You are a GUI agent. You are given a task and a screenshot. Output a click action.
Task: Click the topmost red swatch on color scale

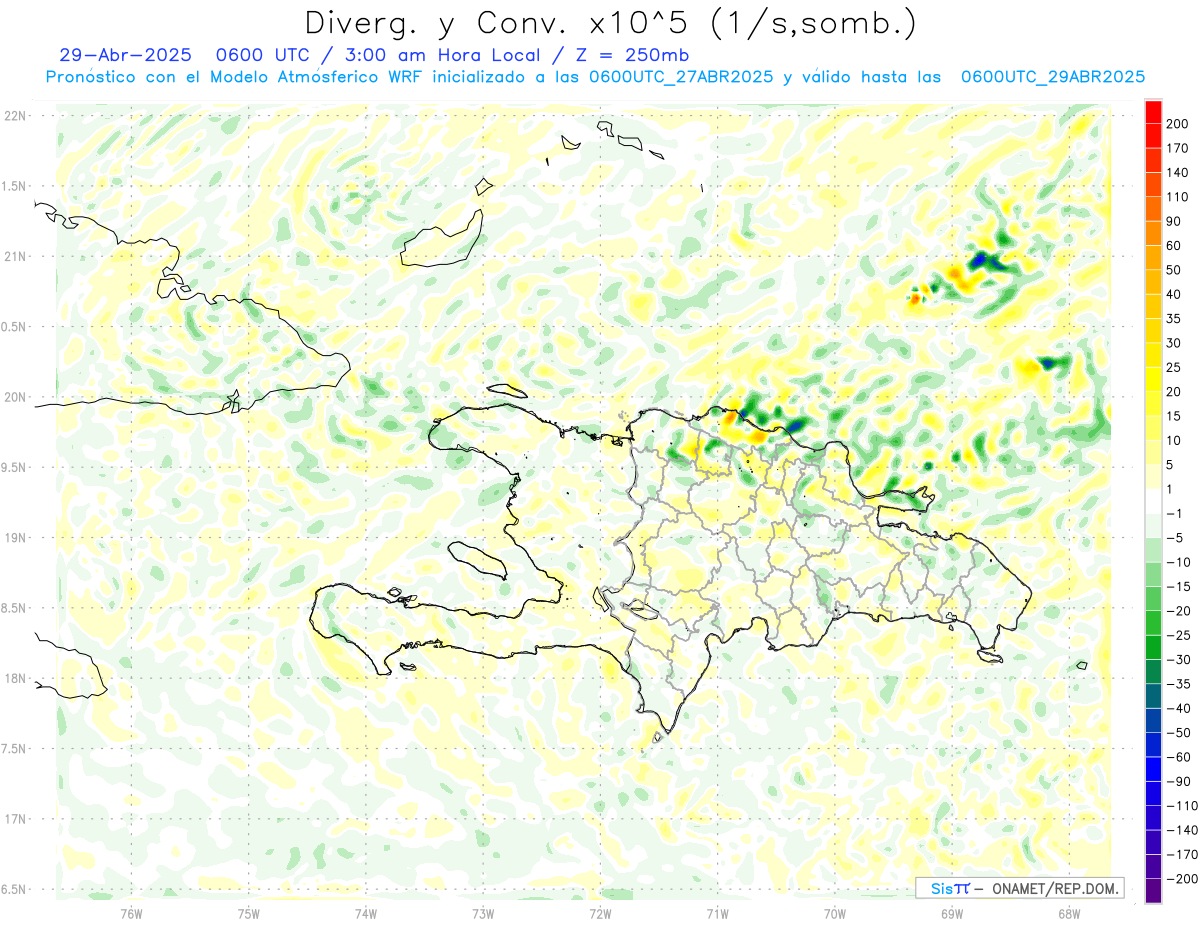1153,110
